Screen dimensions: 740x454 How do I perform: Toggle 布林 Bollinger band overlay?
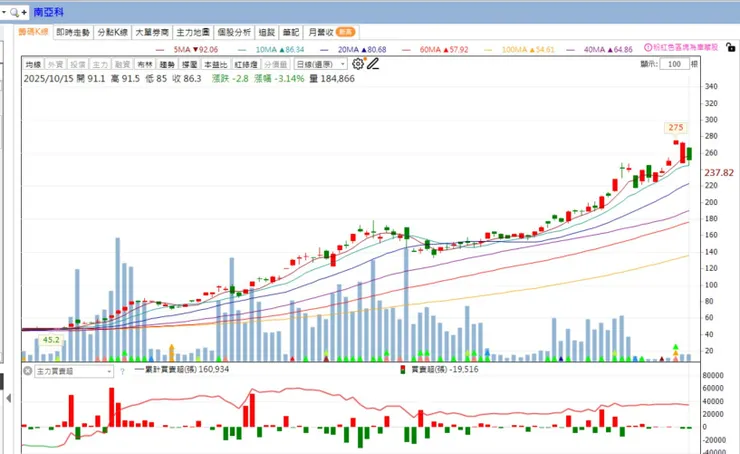click(x=145, y=64)
